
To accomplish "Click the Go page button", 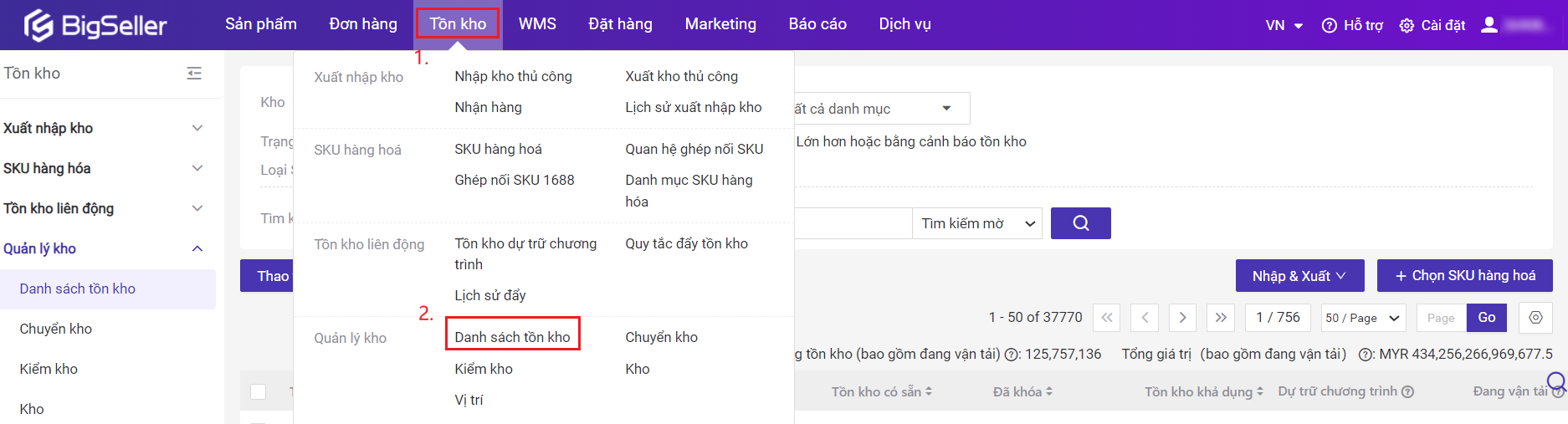I will point(1487,318).
